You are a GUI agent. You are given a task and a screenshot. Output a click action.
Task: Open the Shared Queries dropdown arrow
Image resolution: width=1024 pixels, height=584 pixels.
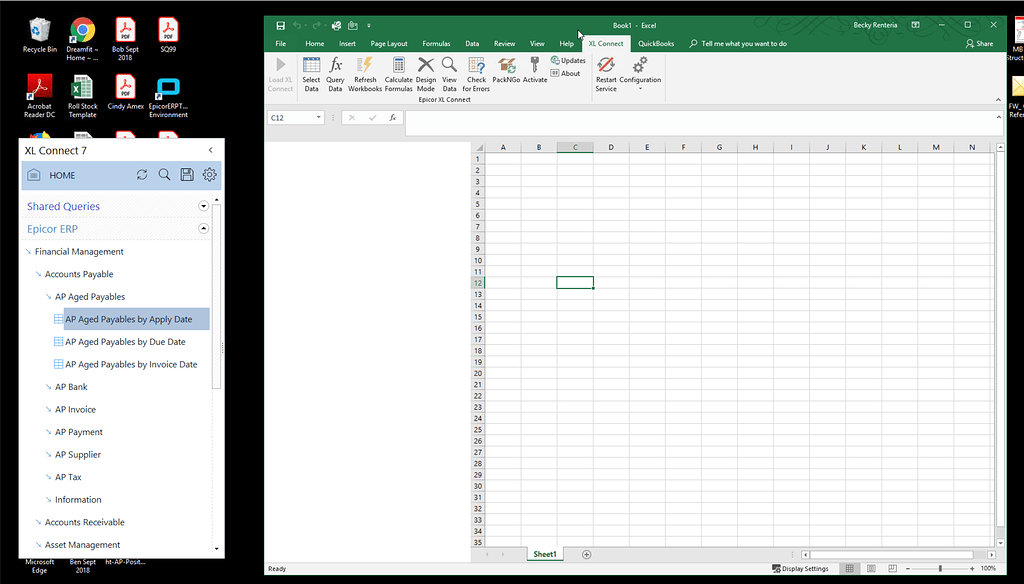click(x=203, y=206)
